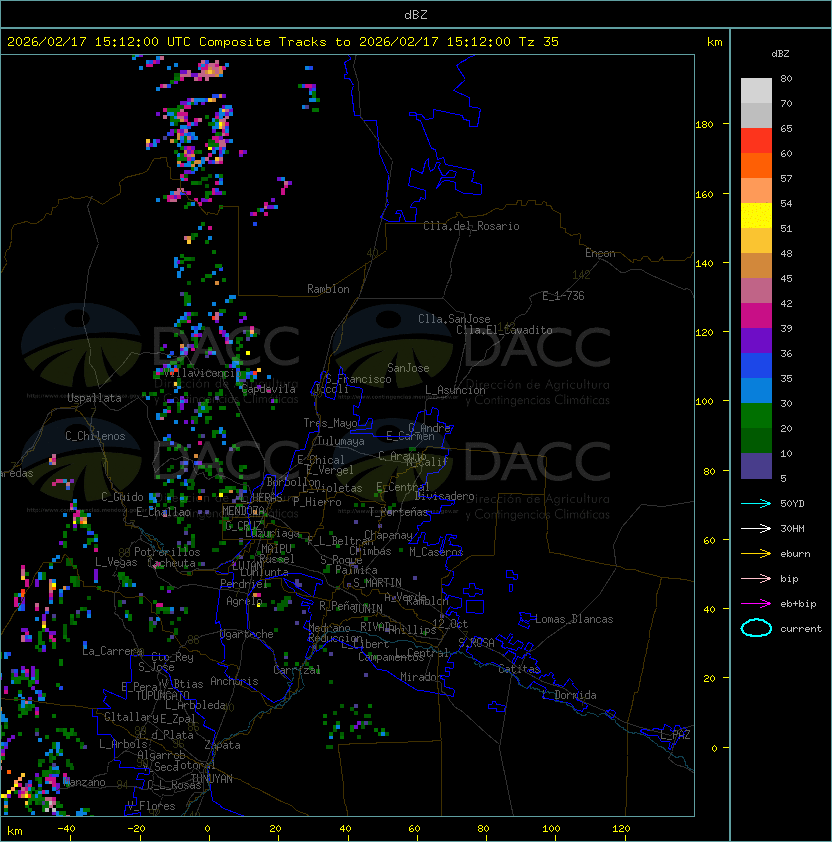Screen dimensions: 832x842
Task: Click the 'TUNUYAN' town label
Action: [x=212, y=779]
